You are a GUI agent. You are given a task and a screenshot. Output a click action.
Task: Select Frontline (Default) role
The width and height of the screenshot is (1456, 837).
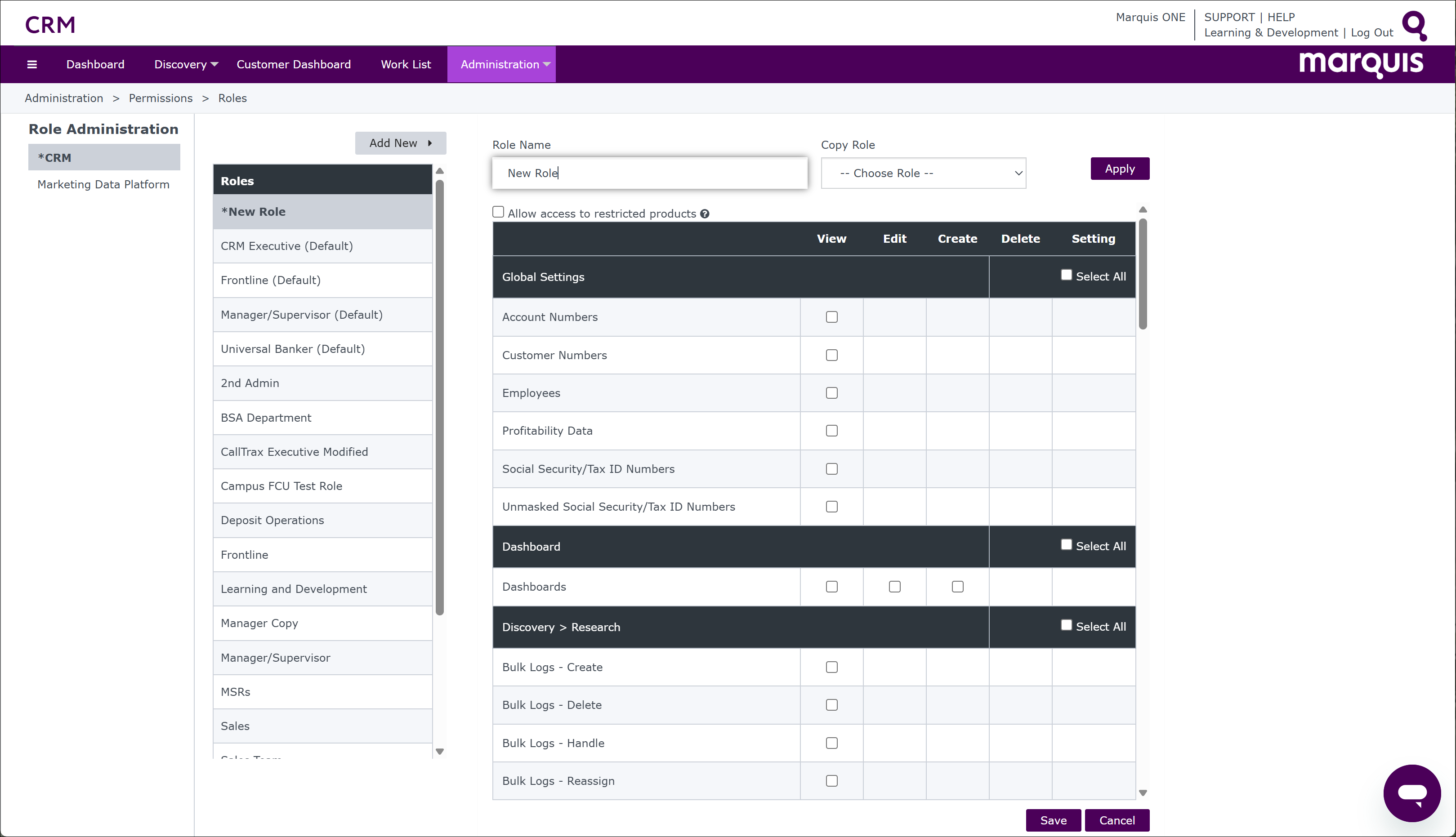322,280
